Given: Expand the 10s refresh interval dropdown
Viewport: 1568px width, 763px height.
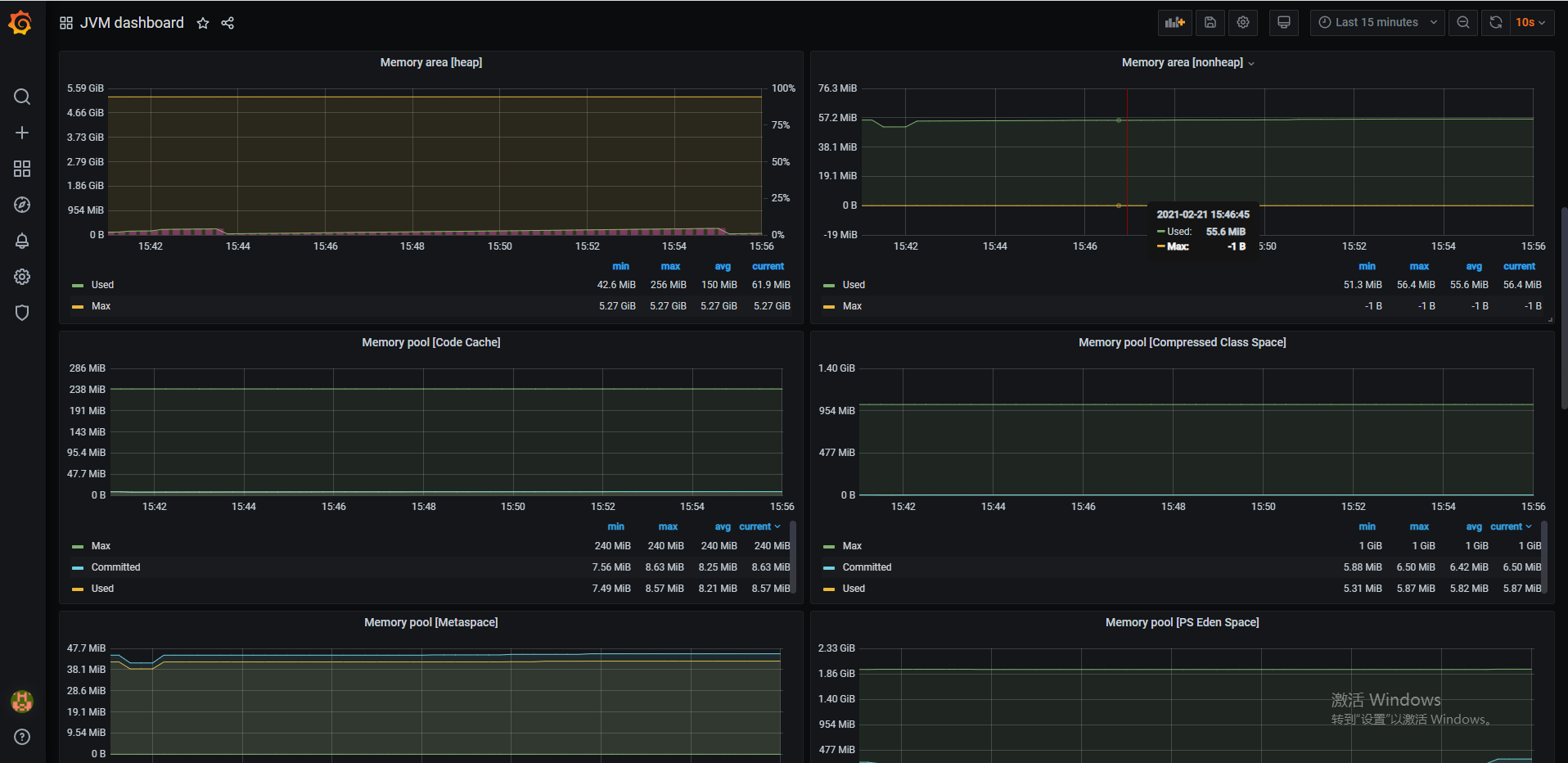Looking at the screenshot, I should coord(1530,23).
